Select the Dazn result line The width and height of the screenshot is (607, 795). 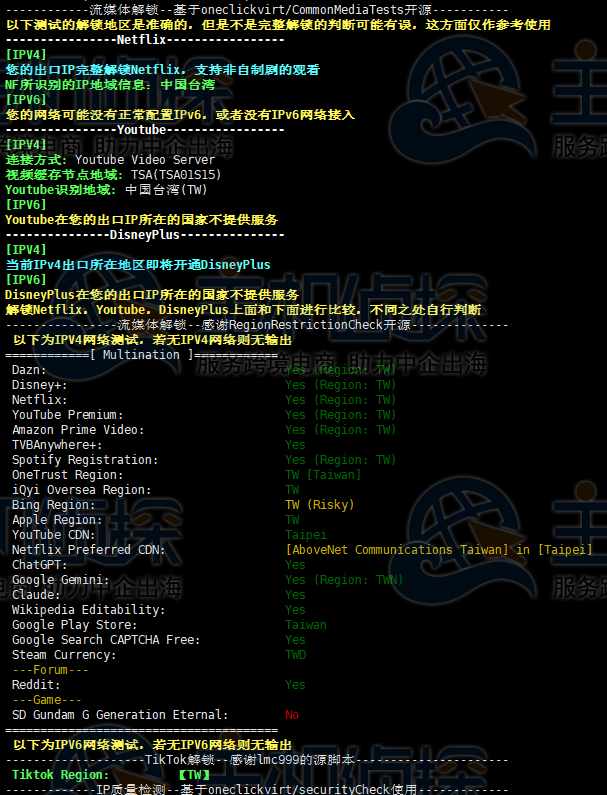click(x=203, y=370)
